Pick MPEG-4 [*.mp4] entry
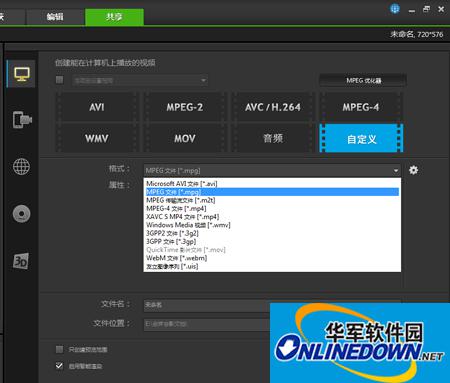The image size is (450, 383). 271,208
